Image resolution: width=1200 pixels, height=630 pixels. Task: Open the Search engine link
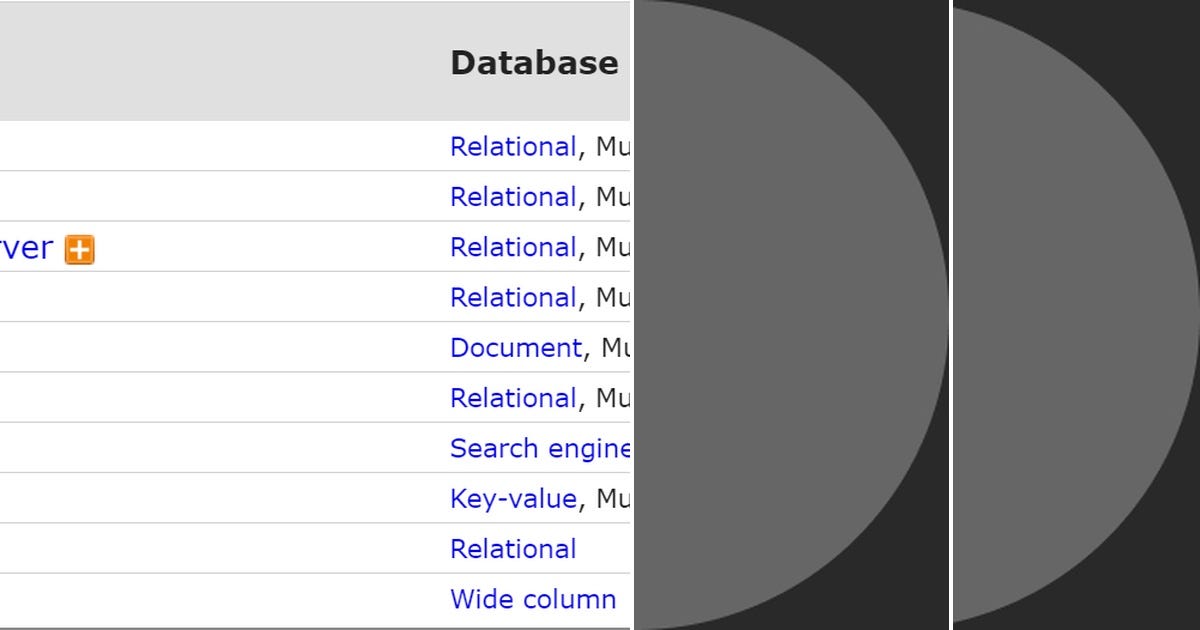click(540, 448)
